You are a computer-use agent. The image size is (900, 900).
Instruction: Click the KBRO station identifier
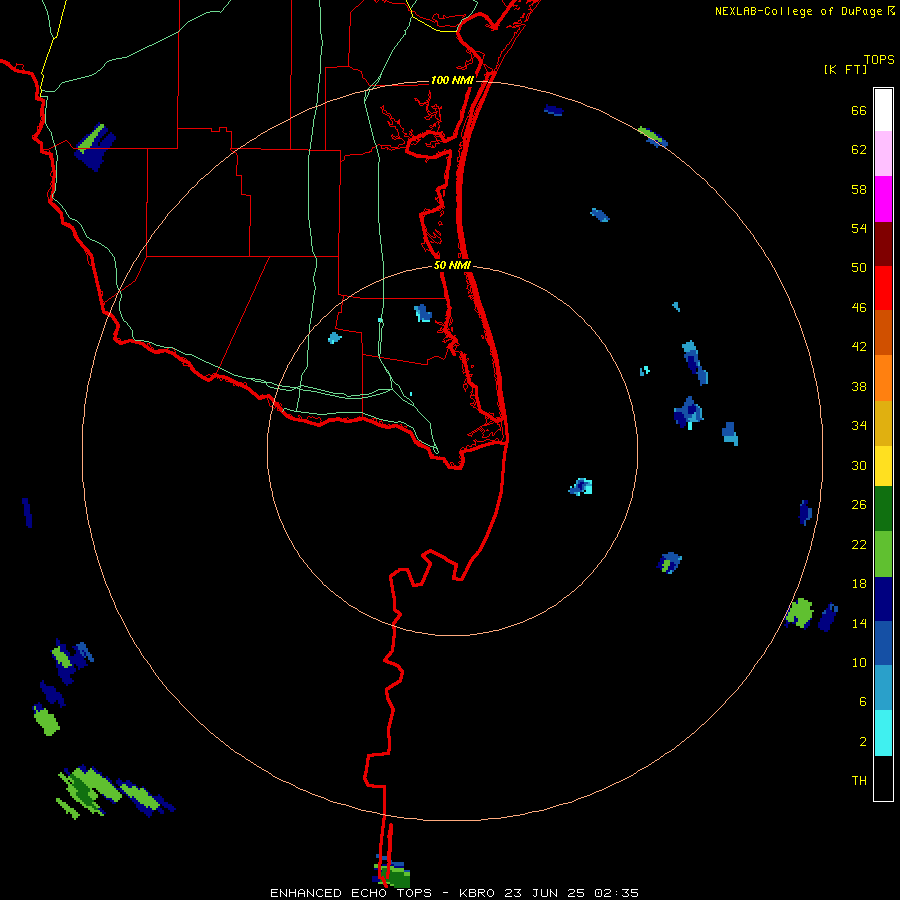click(479, 893)
